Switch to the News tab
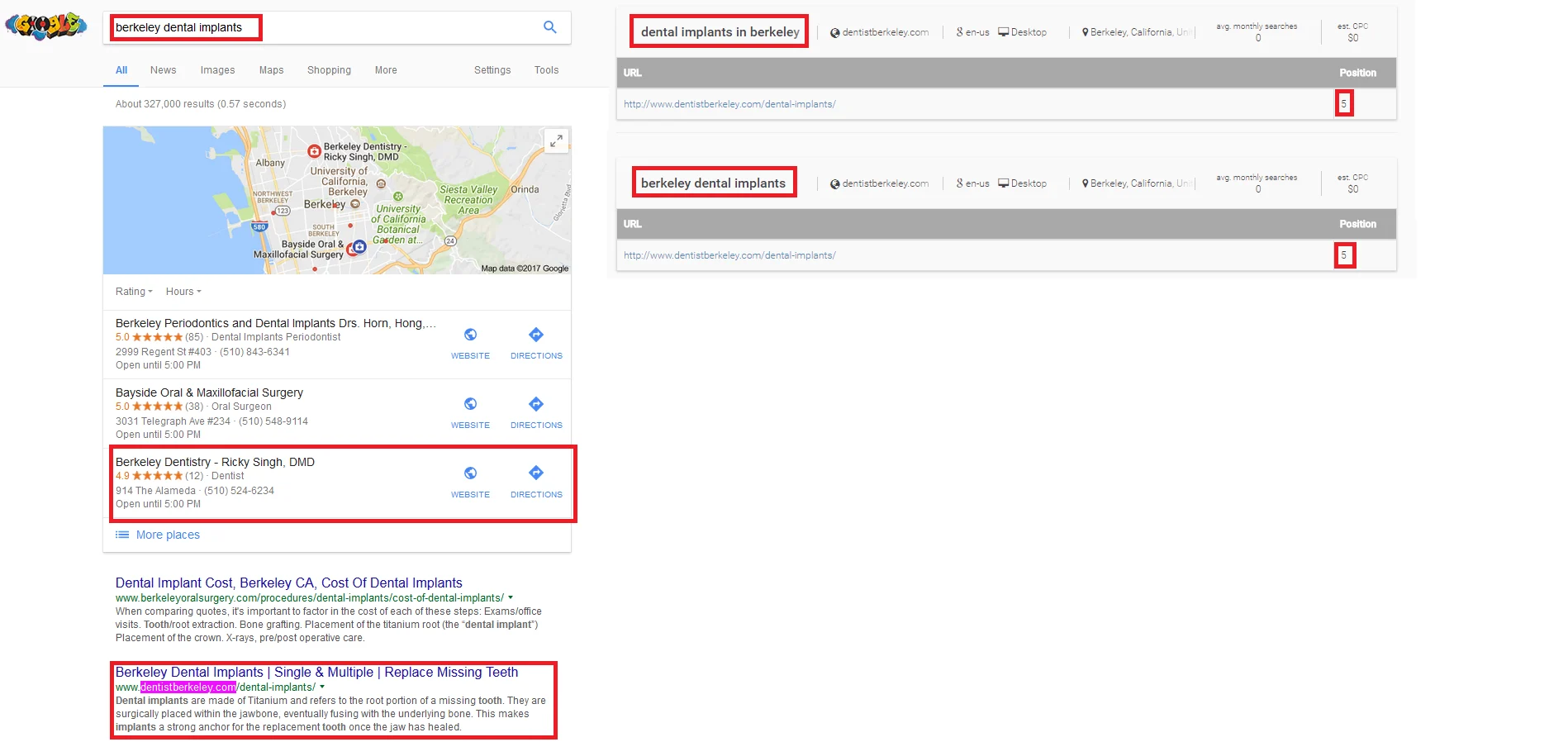1568x742 pixels. tap(163, 70)
